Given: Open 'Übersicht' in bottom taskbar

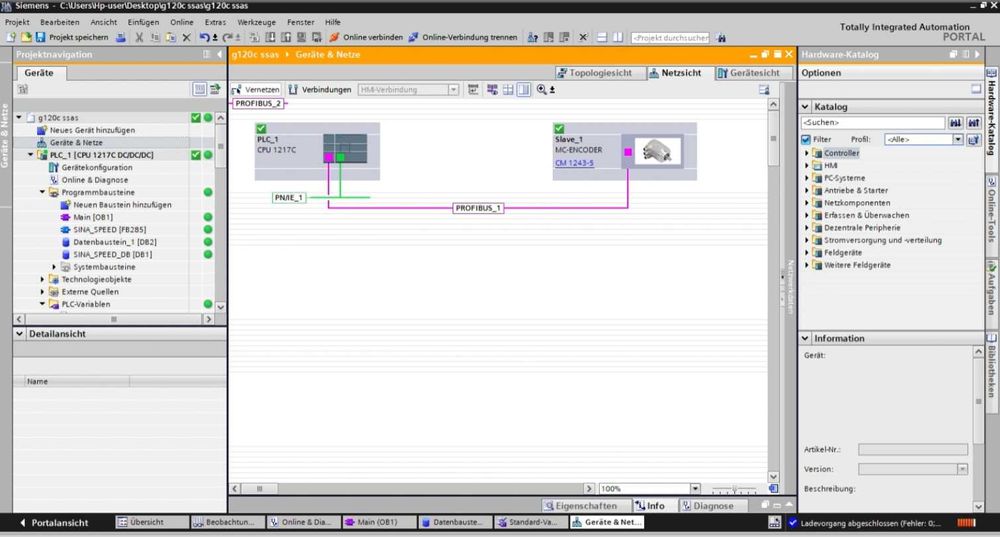Looking at the screenshot, I should tap(152, 522).
